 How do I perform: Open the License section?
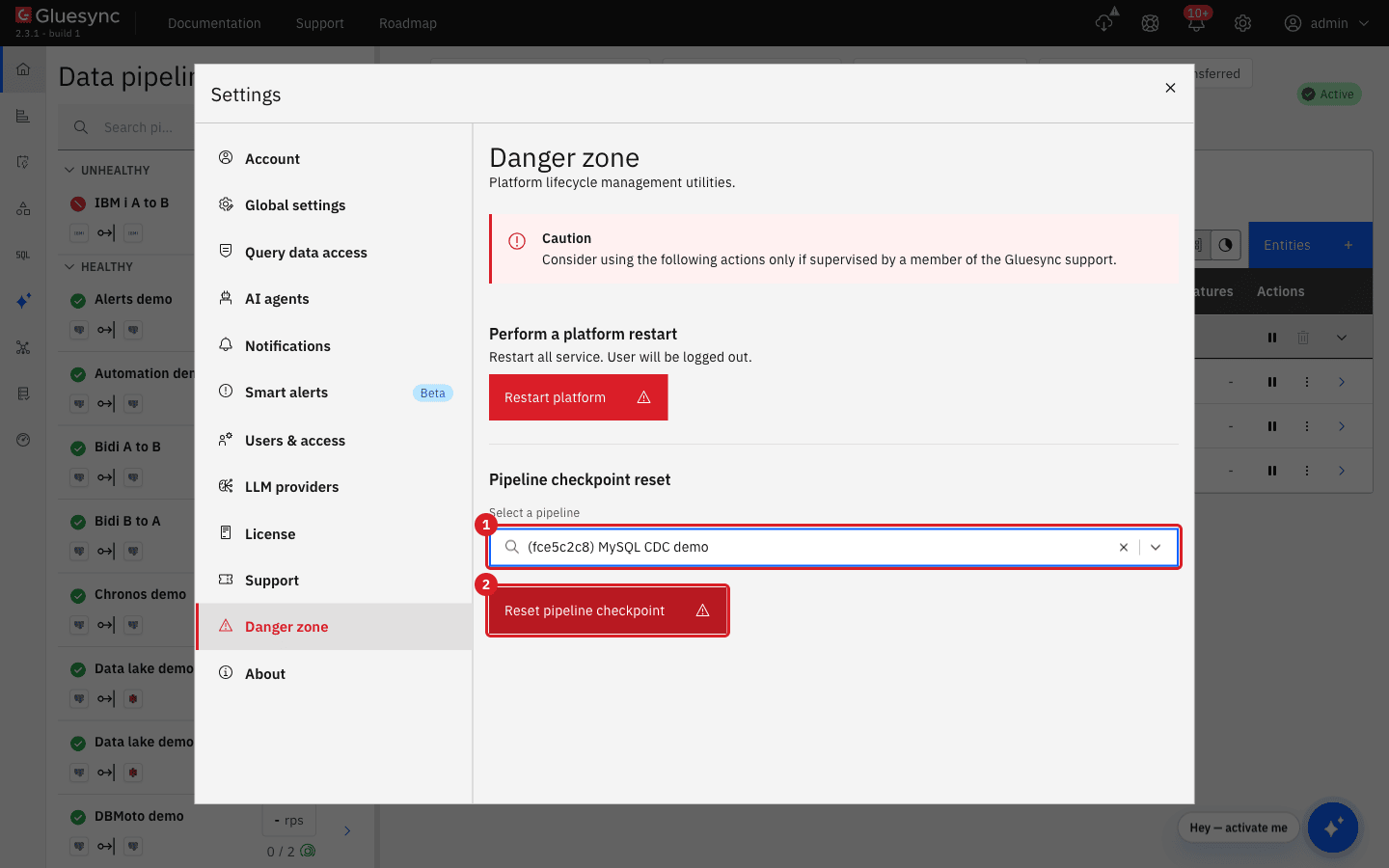click(x=334, y=534)
